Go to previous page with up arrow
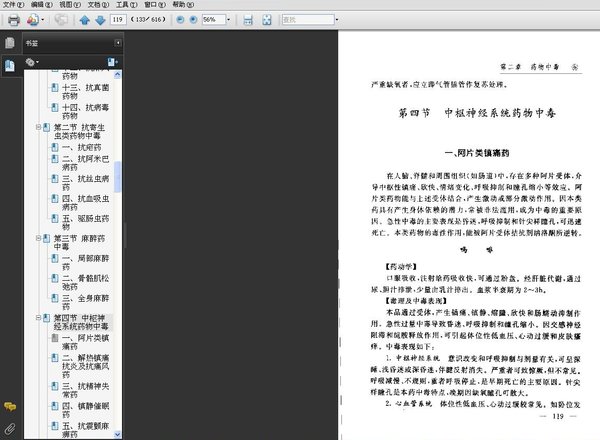 (x=85, y=20)
